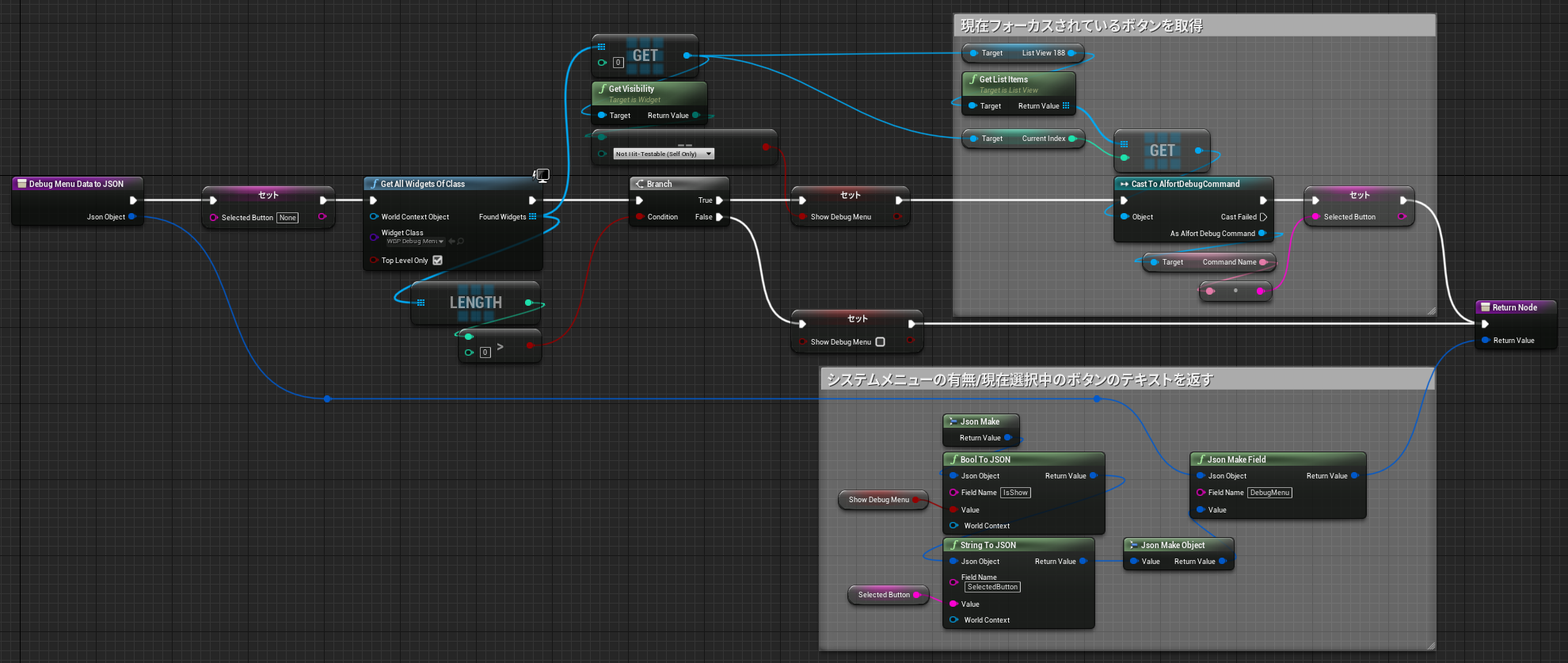The image size is (1568, 663).
Task: Select the Json Make Field node title
Action: click(x=1236, y=459)
